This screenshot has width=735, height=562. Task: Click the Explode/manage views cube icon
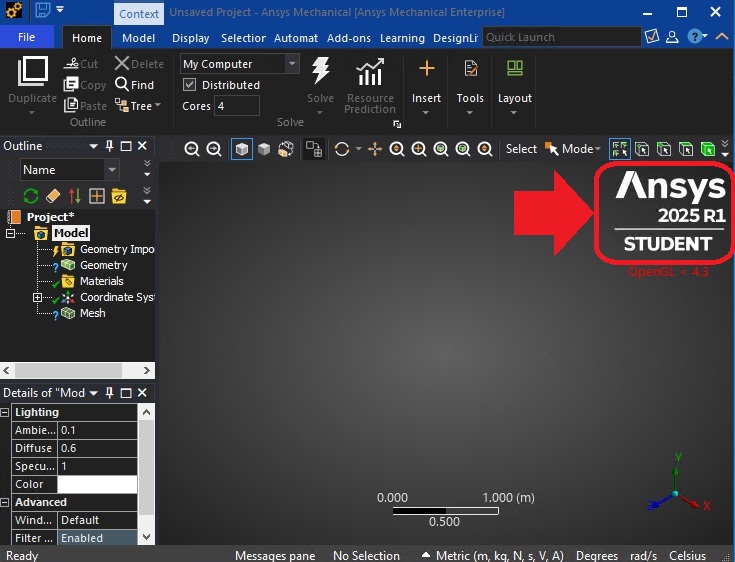[286, 149]
